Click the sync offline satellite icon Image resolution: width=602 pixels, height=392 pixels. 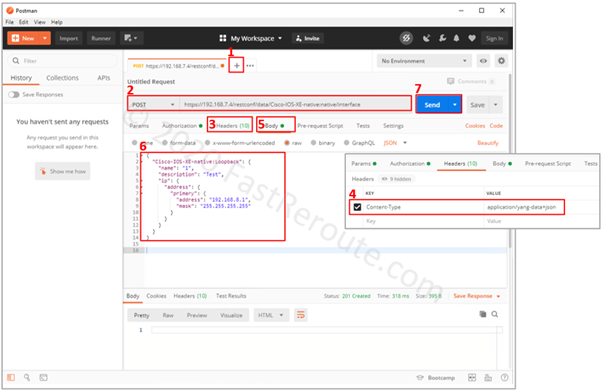point(406,38)
